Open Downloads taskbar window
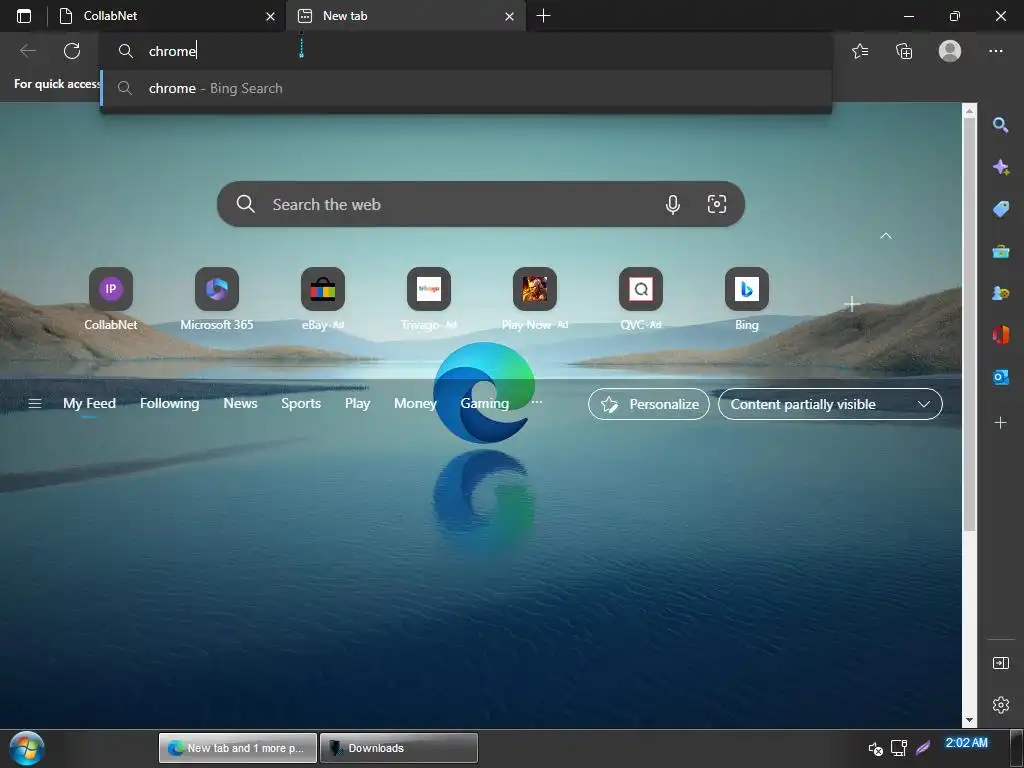 (399, 748)
